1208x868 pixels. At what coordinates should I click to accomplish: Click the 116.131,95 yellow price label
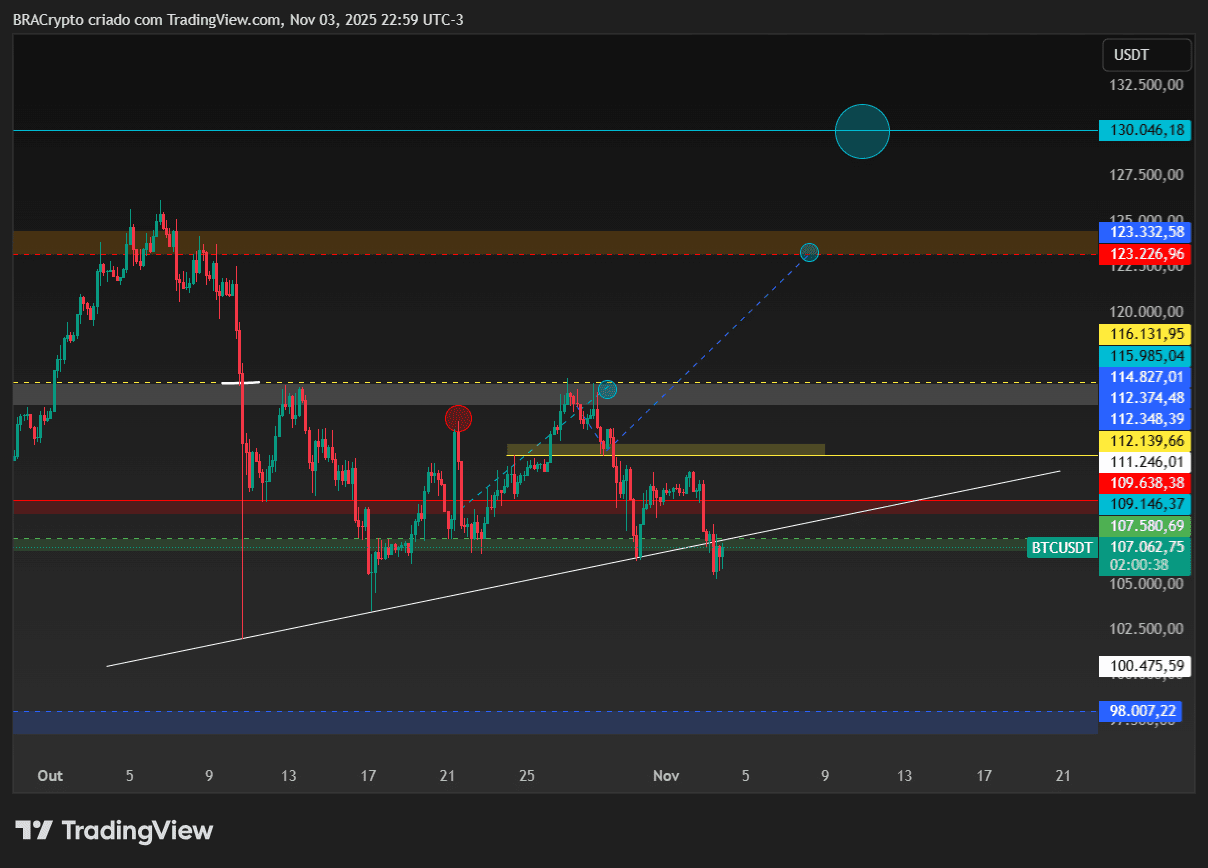[x=1145, y=333]
